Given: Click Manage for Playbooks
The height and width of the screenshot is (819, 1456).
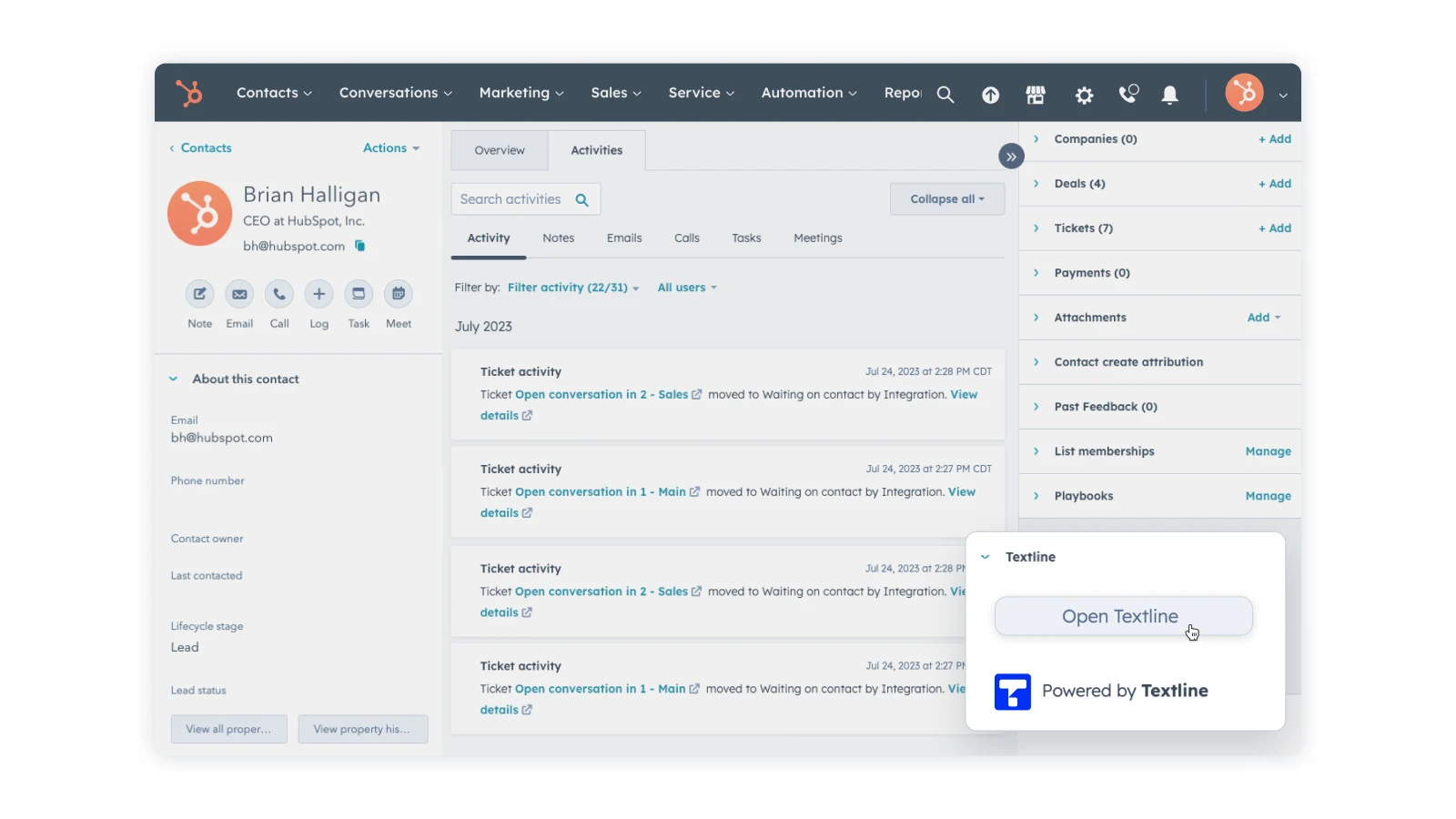Looking at the screenshot, I should tap(1269, 496).
